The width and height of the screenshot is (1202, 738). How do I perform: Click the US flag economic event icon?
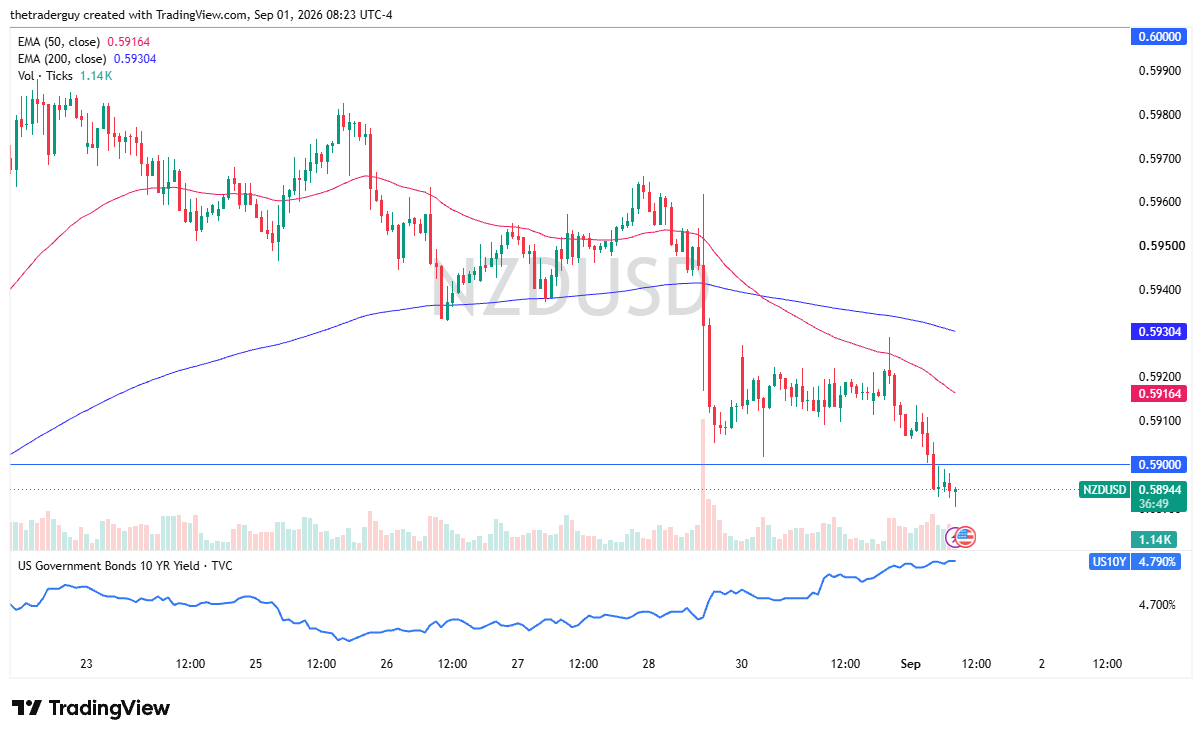[966, 537]
